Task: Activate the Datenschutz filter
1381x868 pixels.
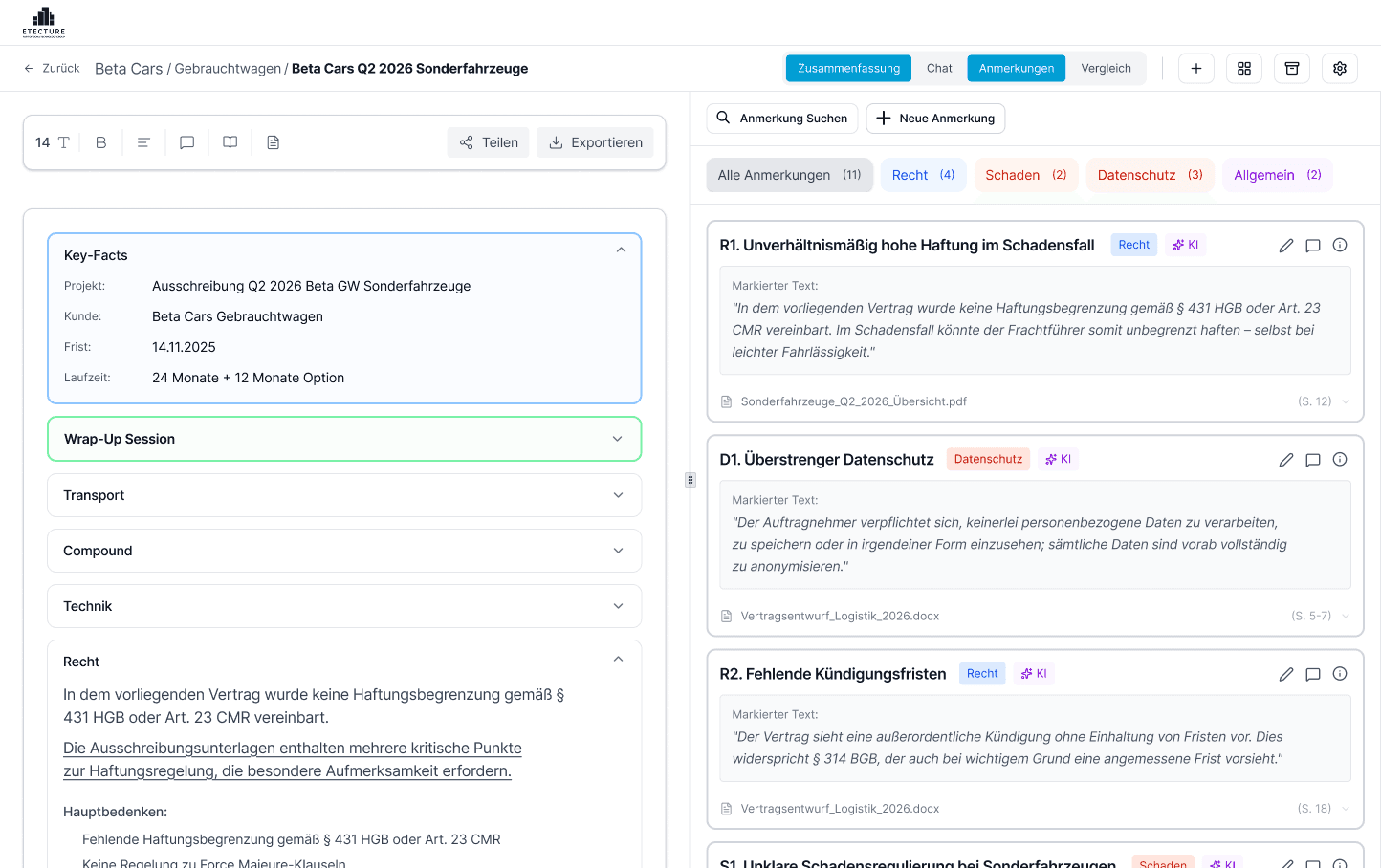Action: [1150, 175]
